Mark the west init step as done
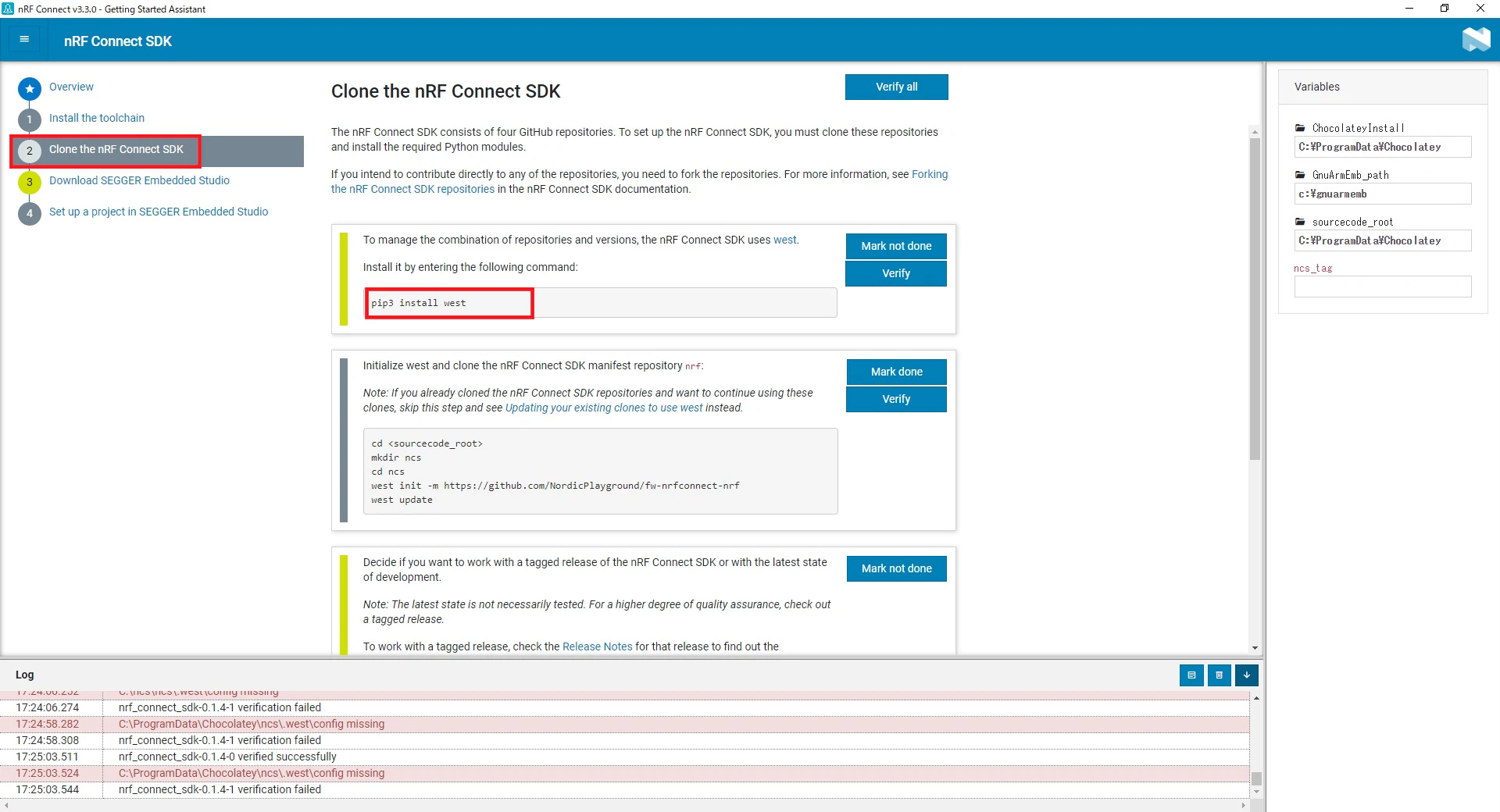This screenshot has height=812, width=1500. point(896,372)
